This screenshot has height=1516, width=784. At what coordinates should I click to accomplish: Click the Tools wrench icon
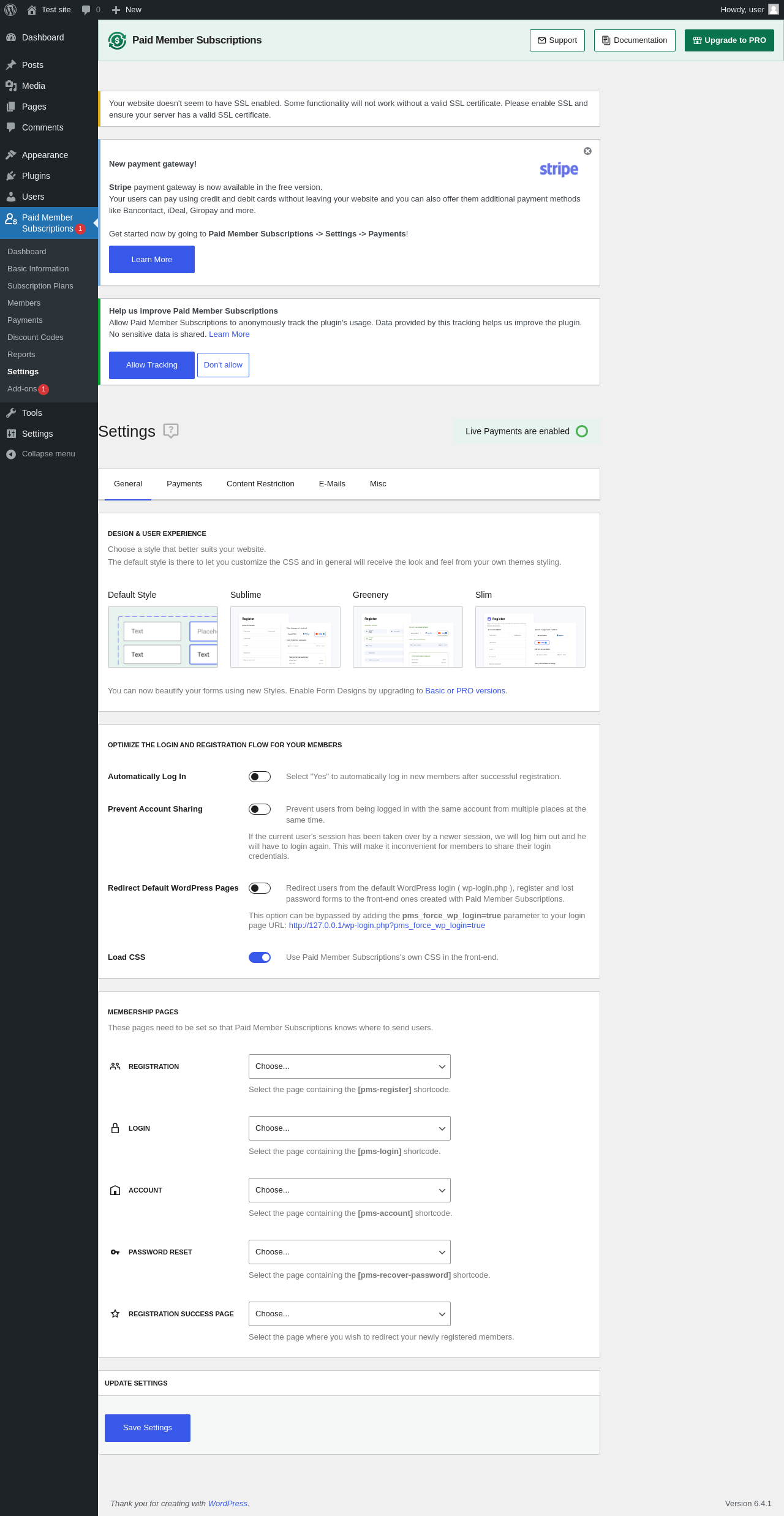[x=11, y=413]
